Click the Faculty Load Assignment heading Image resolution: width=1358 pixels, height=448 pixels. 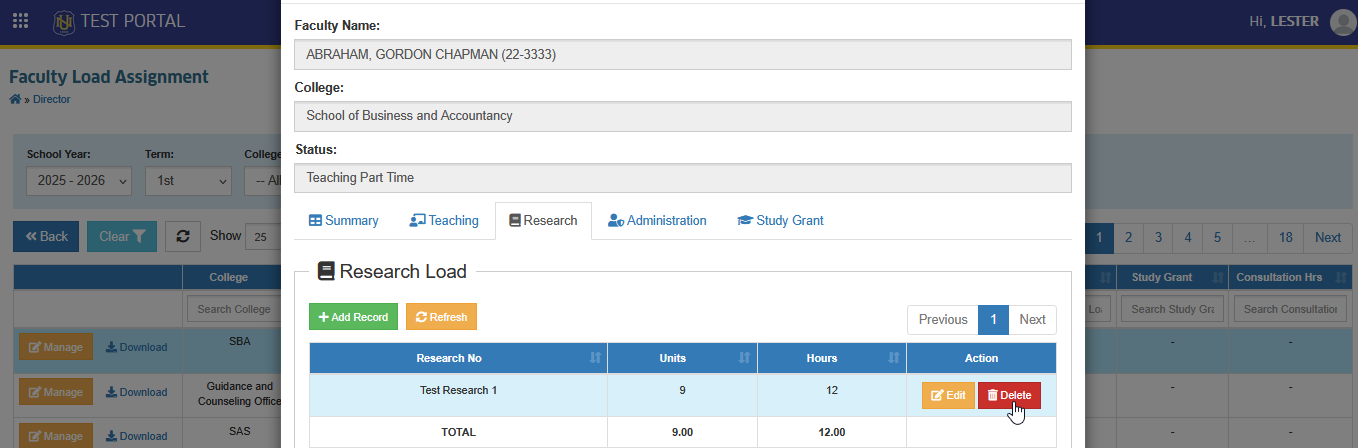click(x=109, y=77)
